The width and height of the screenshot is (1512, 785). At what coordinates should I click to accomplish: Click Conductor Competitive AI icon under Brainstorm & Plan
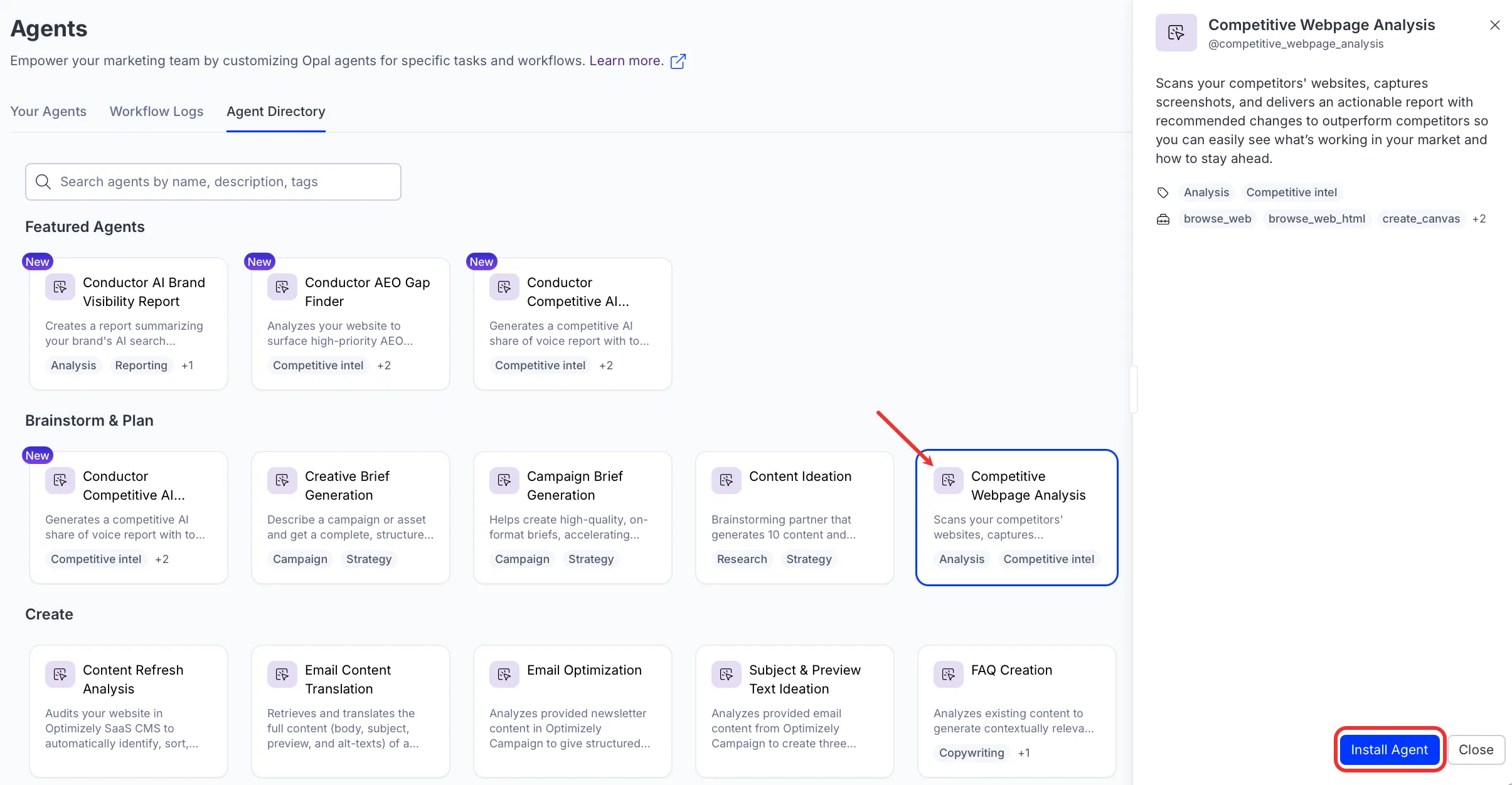[x=60, y=481]
